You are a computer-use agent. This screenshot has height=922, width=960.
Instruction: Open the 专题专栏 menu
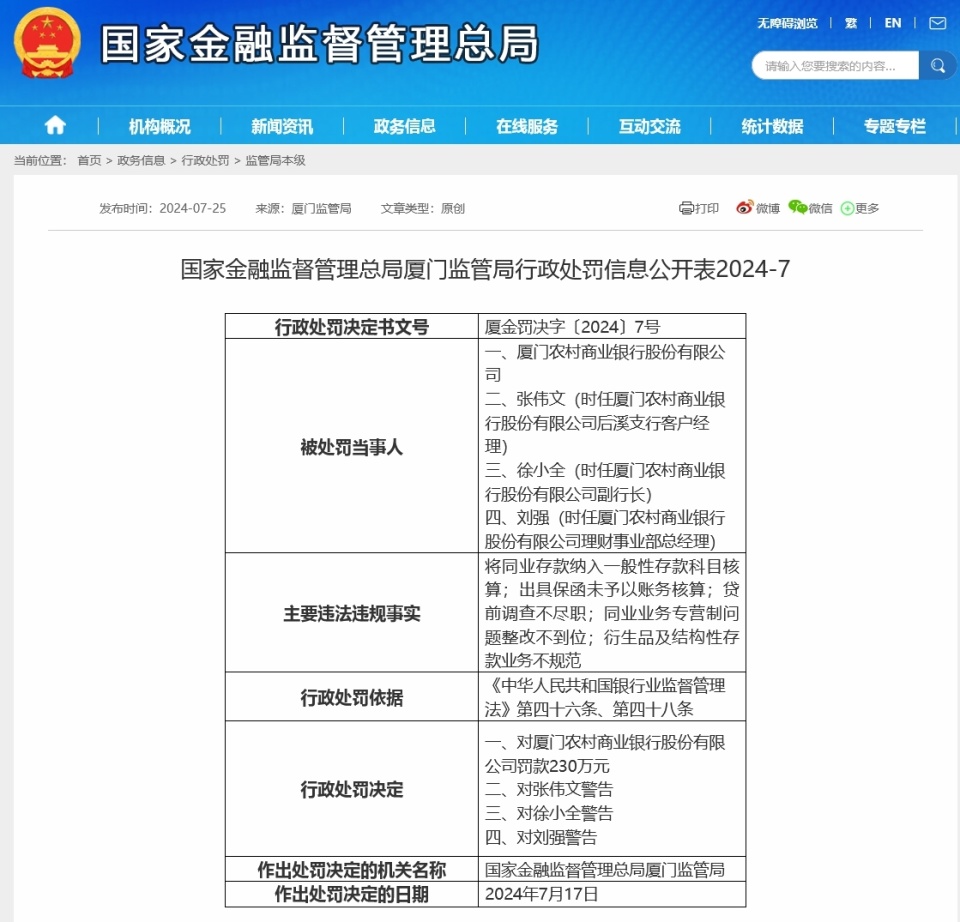[x=894, y=126]
